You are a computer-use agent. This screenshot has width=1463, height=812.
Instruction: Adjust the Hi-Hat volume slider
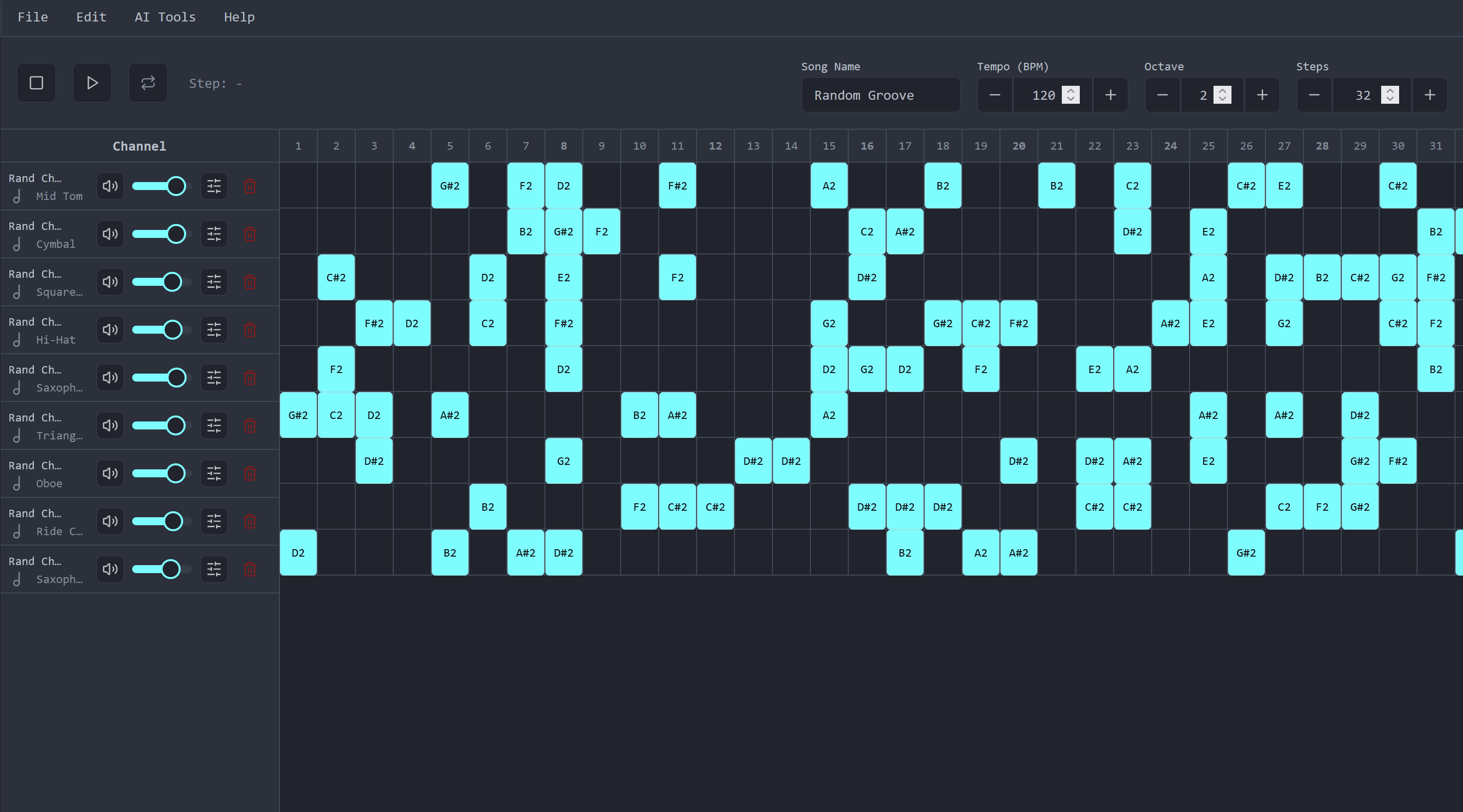point(161,330)
